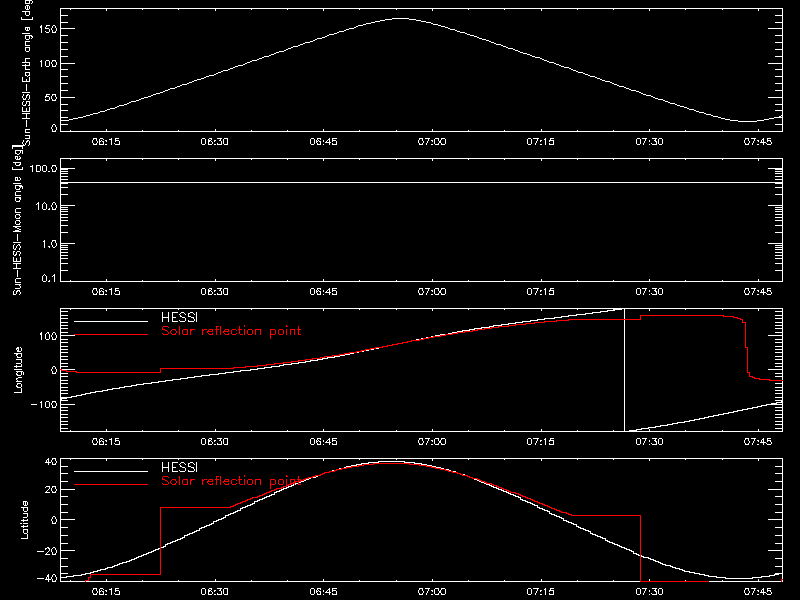Click 100 tick on Earth angle axis
800x600 pixels.
click(x=48, y=64)
